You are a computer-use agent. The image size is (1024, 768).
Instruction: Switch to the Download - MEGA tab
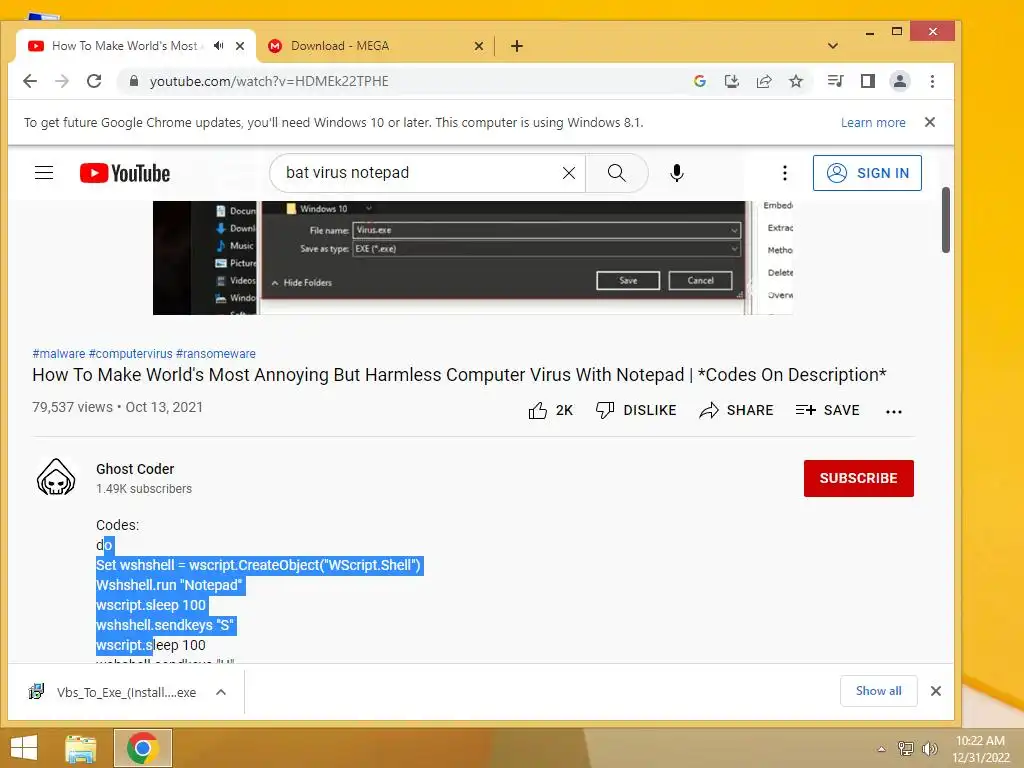pyautogui.click(x=376, y=46)
